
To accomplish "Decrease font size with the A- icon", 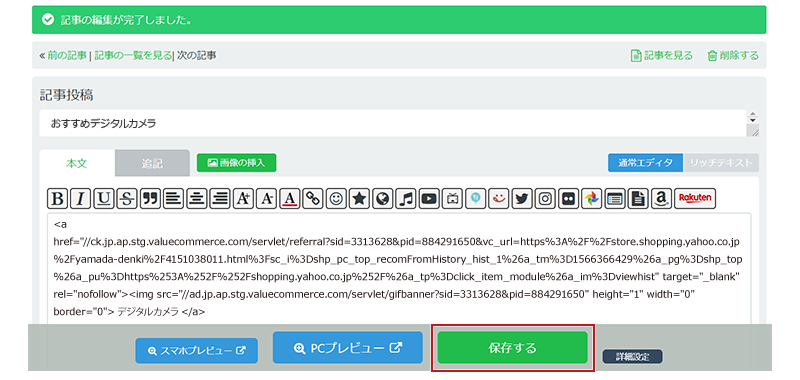I will click(x=266, y=199).
